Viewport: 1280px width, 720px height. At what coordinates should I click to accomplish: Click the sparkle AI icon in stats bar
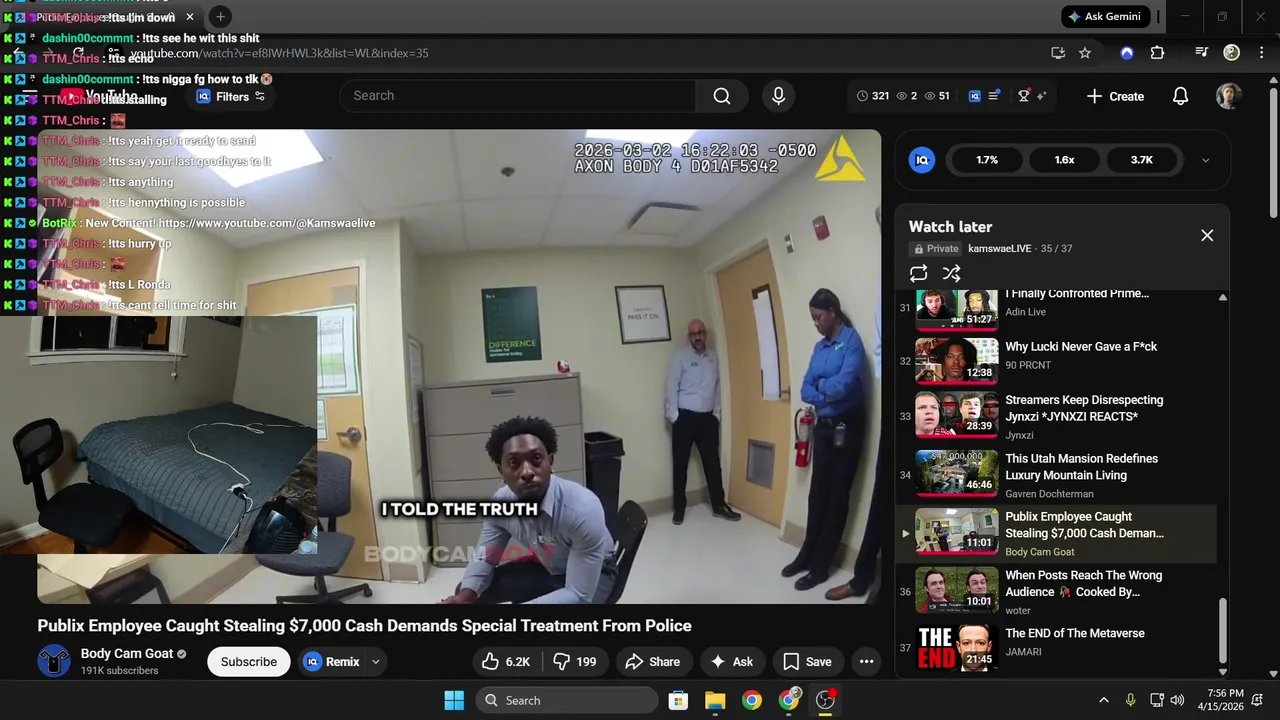1041,96
